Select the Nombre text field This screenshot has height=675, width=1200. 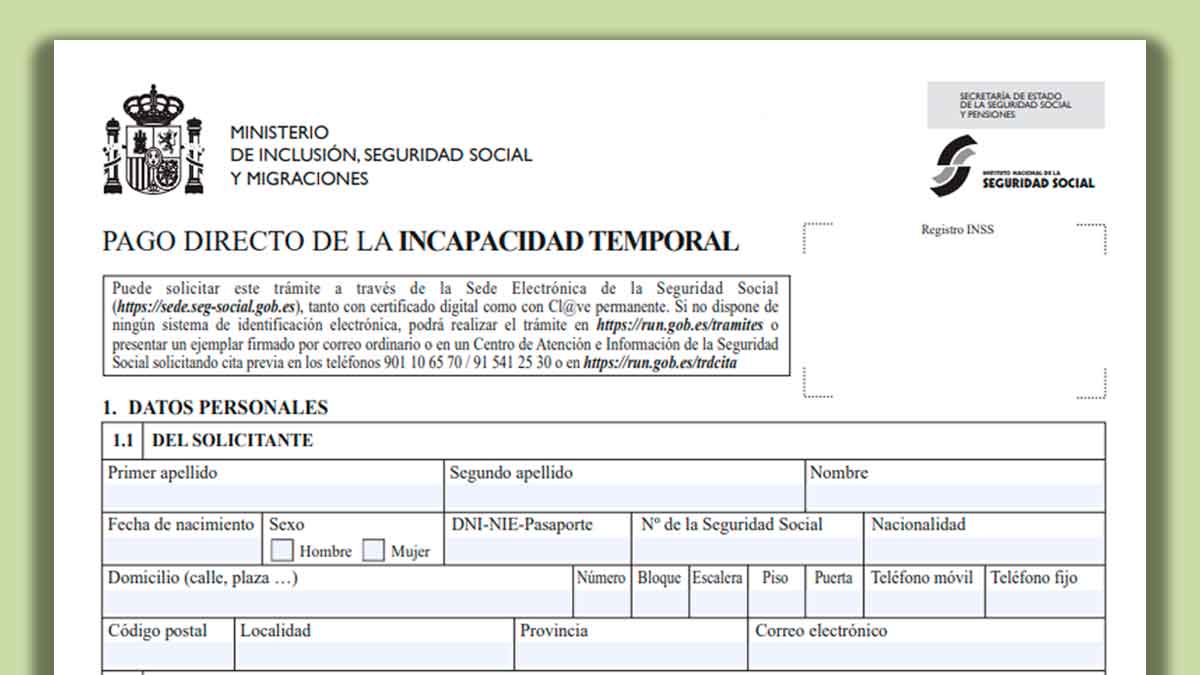(954, 497)
